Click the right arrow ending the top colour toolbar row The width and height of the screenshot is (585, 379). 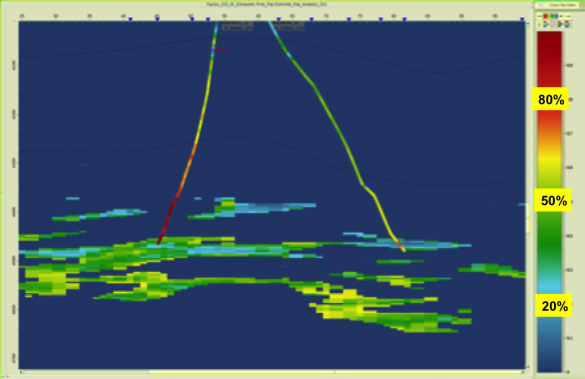(x=568, y=16)
